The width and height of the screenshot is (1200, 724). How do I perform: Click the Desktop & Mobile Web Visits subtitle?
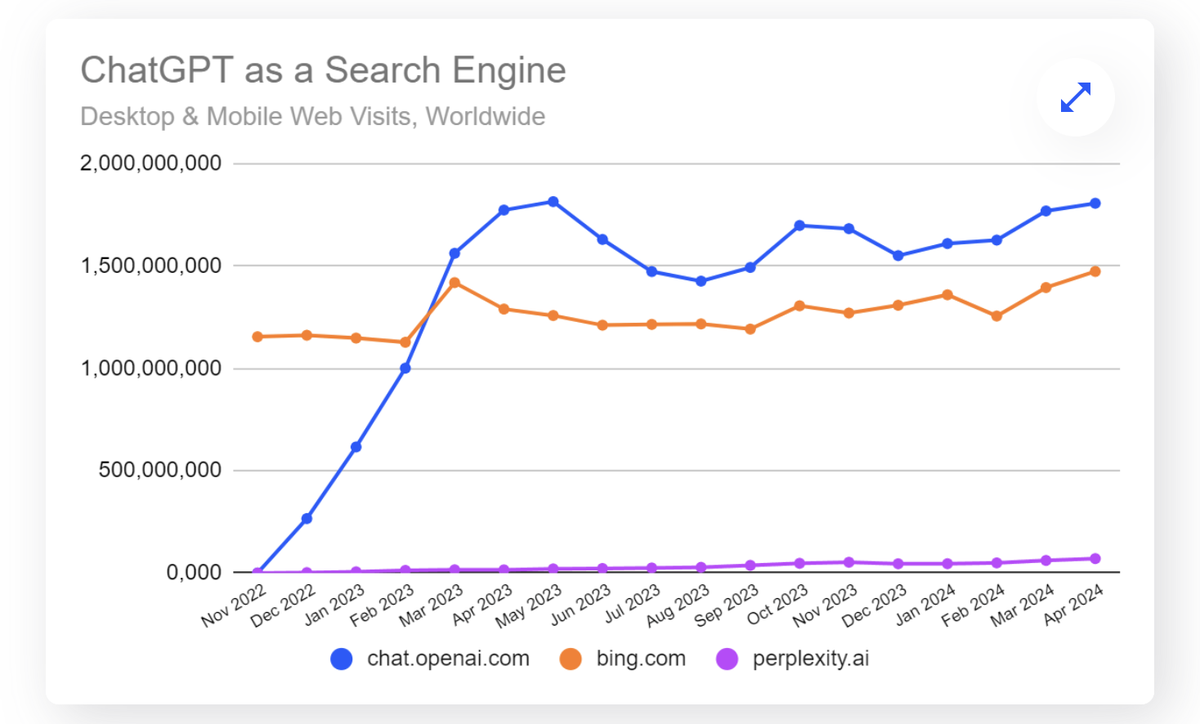click(x=312, y=116)
